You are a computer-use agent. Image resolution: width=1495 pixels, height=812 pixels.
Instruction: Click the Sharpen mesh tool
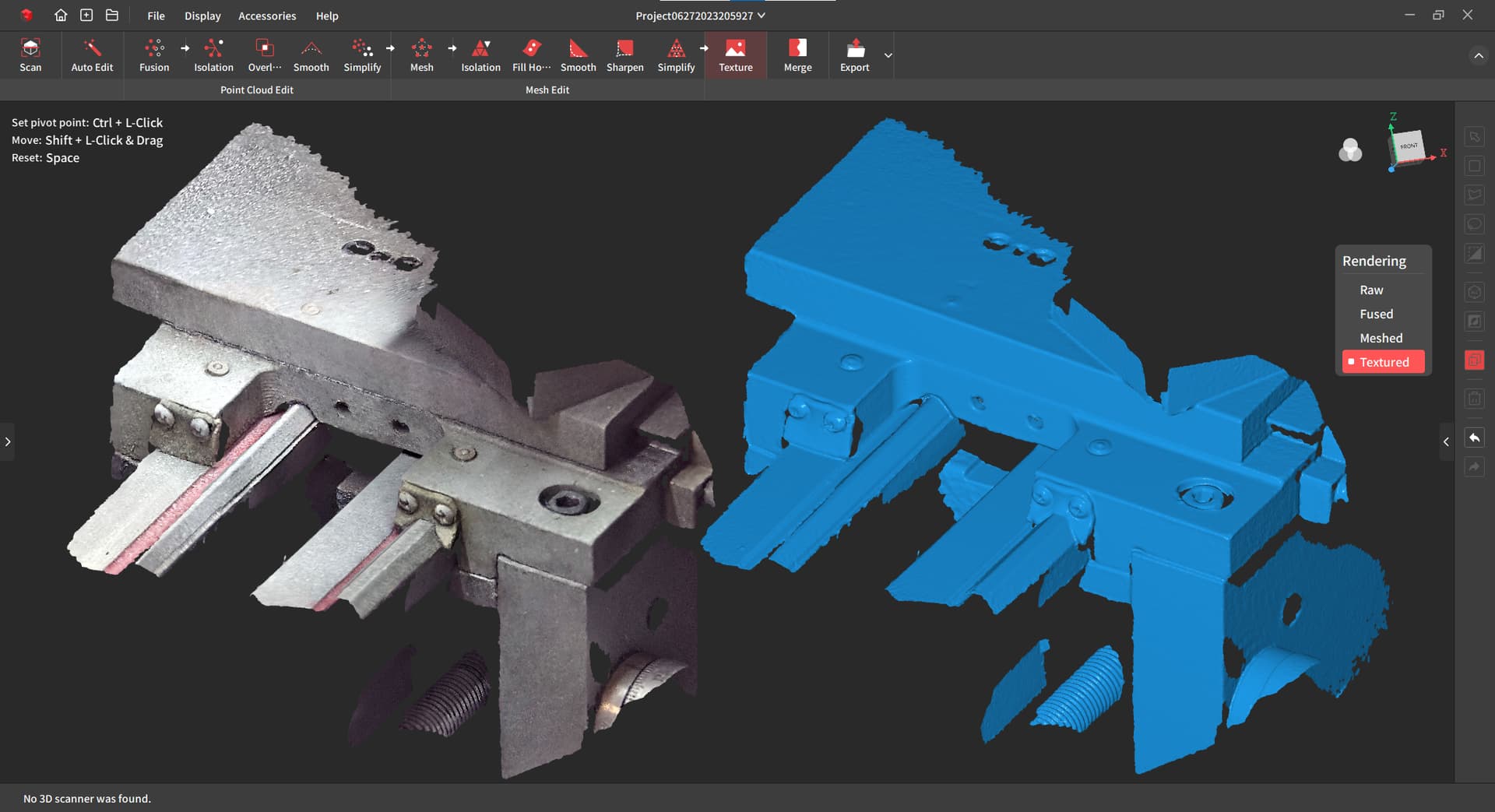624,54
